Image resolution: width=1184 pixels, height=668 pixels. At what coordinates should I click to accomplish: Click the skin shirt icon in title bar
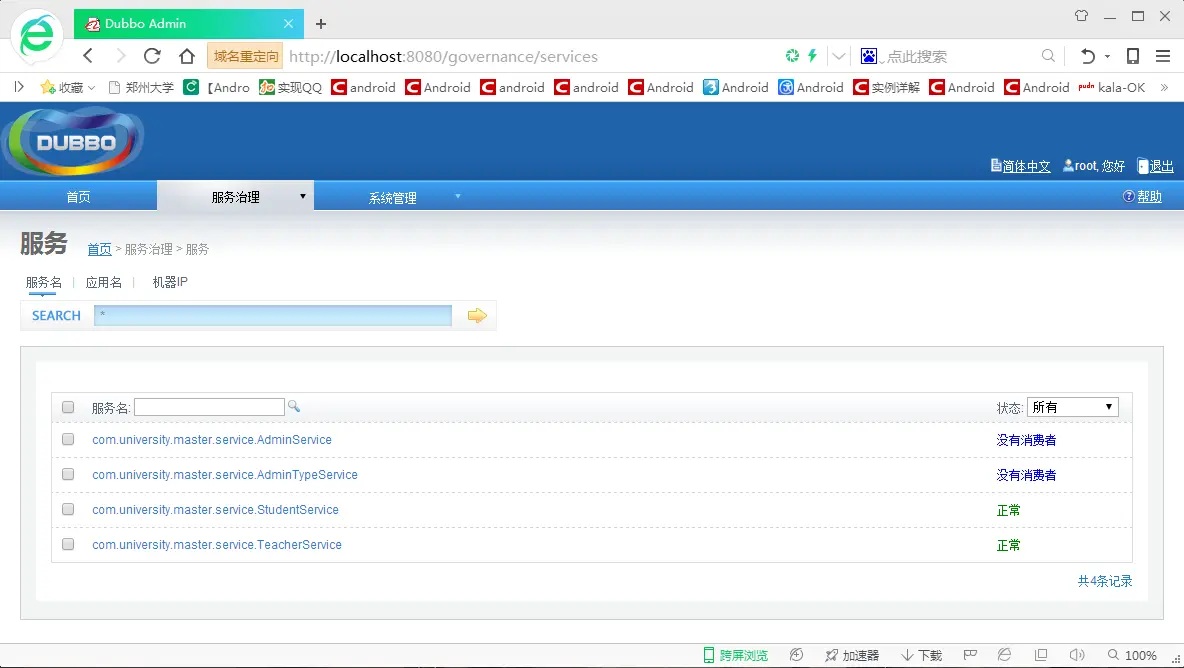coord(1081,16)
